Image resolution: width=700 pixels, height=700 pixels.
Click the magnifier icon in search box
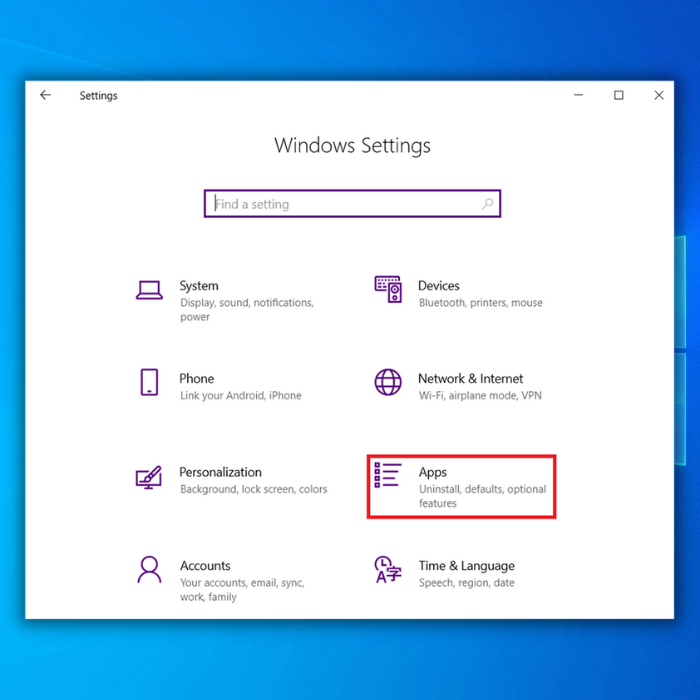click(488, 204)
